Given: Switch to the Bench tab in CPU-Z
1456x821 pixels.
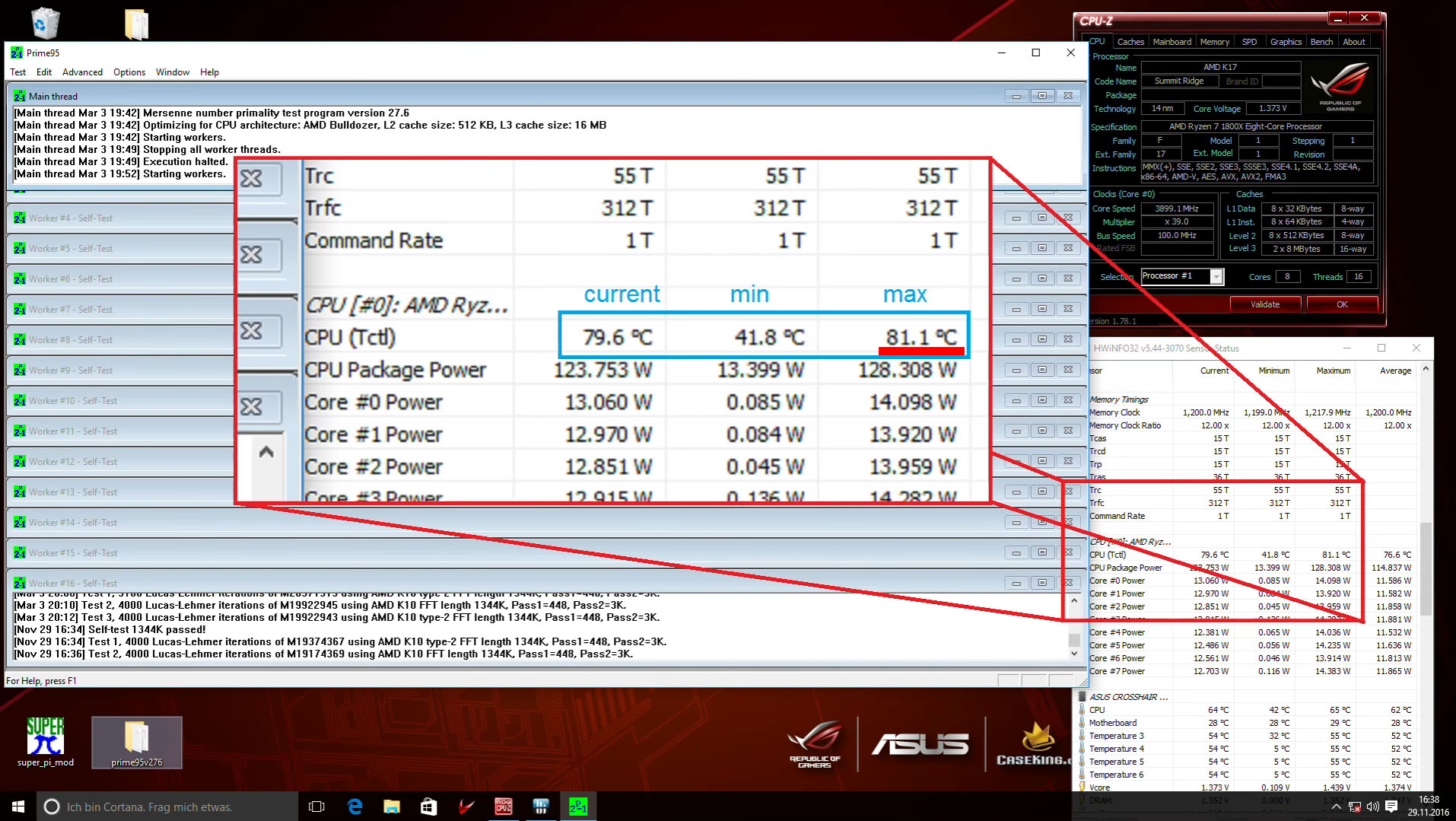Looking at the screenshot, I should [x=1321, y=42].
